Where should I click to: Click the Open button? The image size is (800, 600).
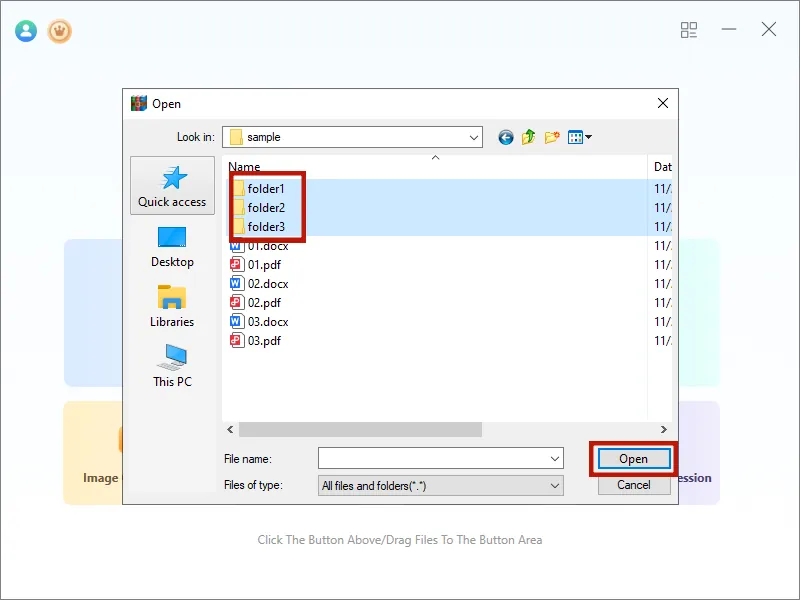[x=633, y=458]
